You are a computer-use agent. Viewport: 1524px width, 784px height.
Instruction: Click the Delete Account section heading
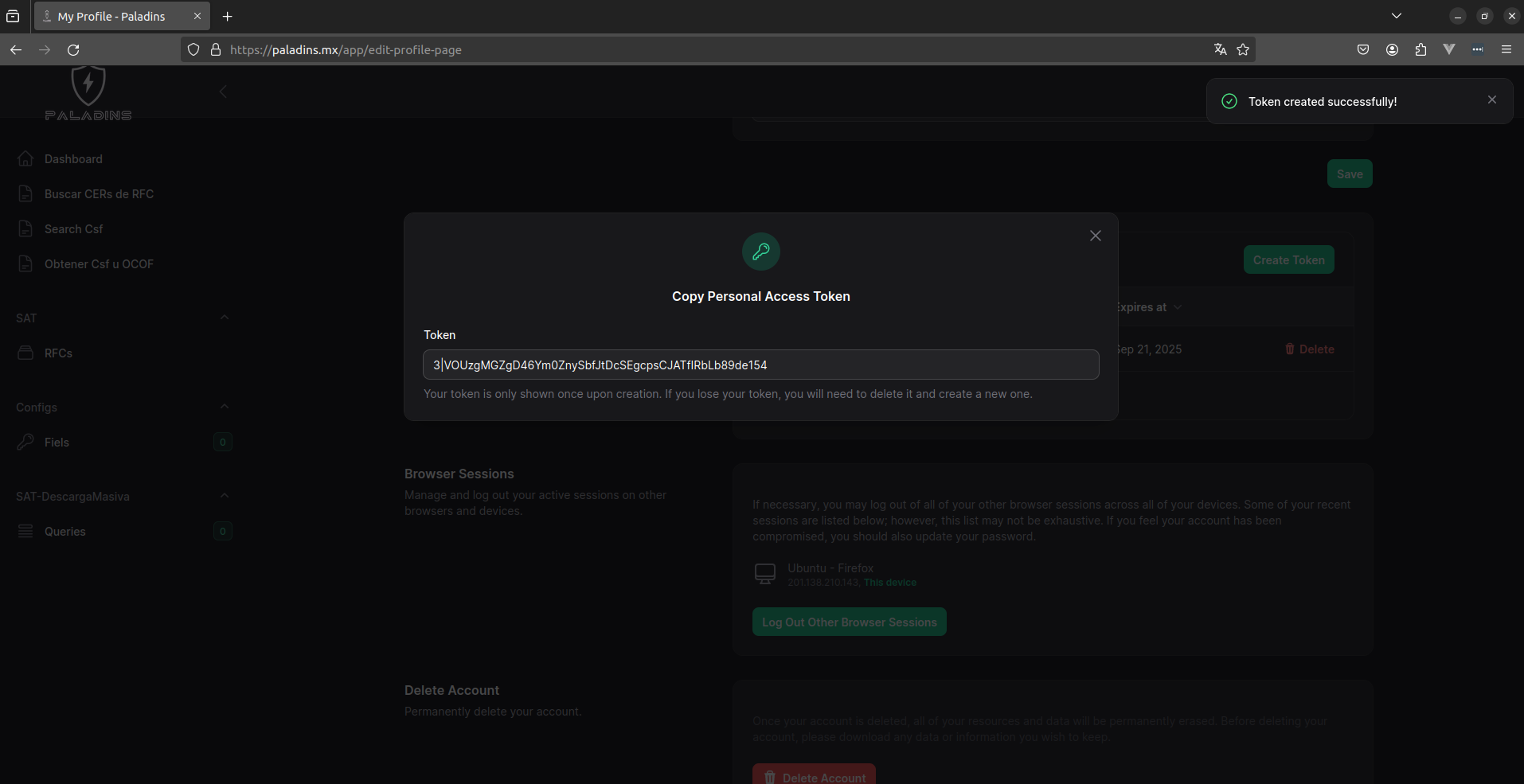click(451, 690)
